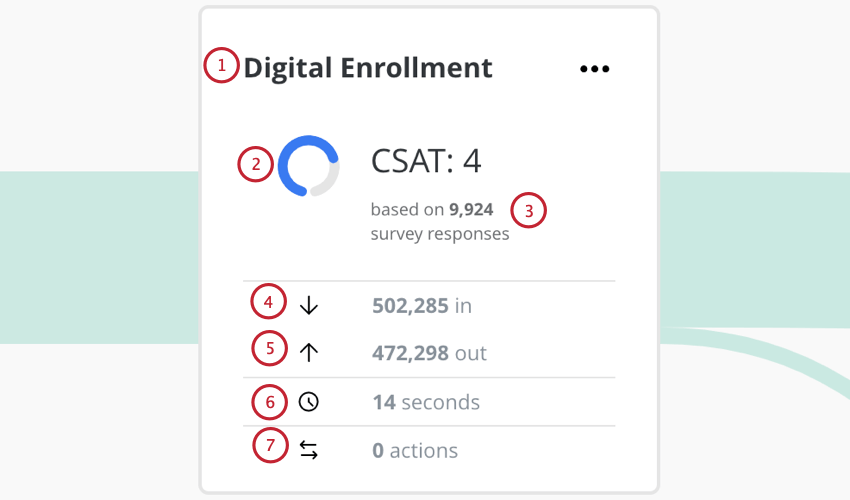Open the three-dot options menu
The width and height of the screenshot is (850, 500).
(x=595, y=69)
